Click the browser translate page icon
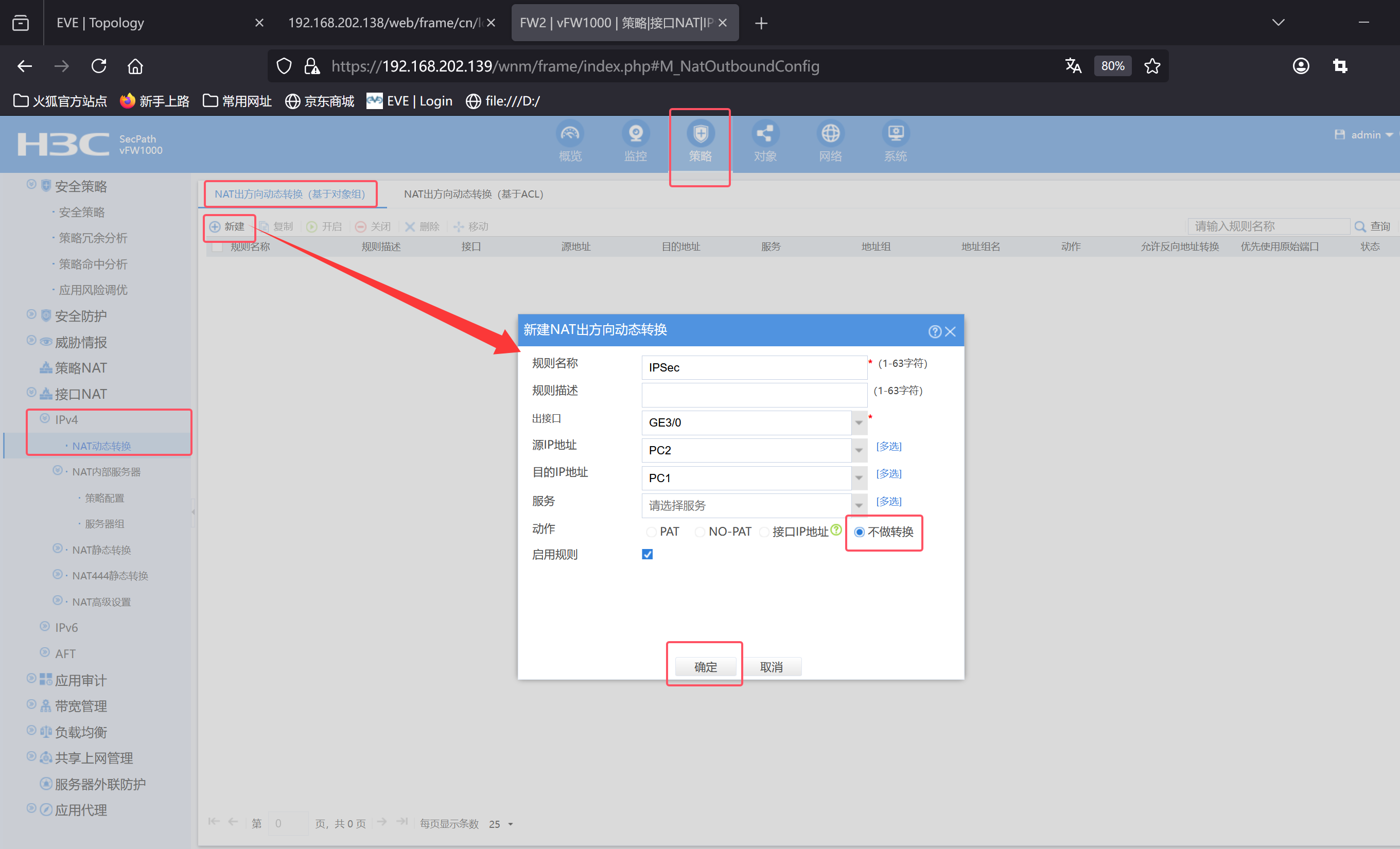The image size is (1400, 849). click(1073, 66)
